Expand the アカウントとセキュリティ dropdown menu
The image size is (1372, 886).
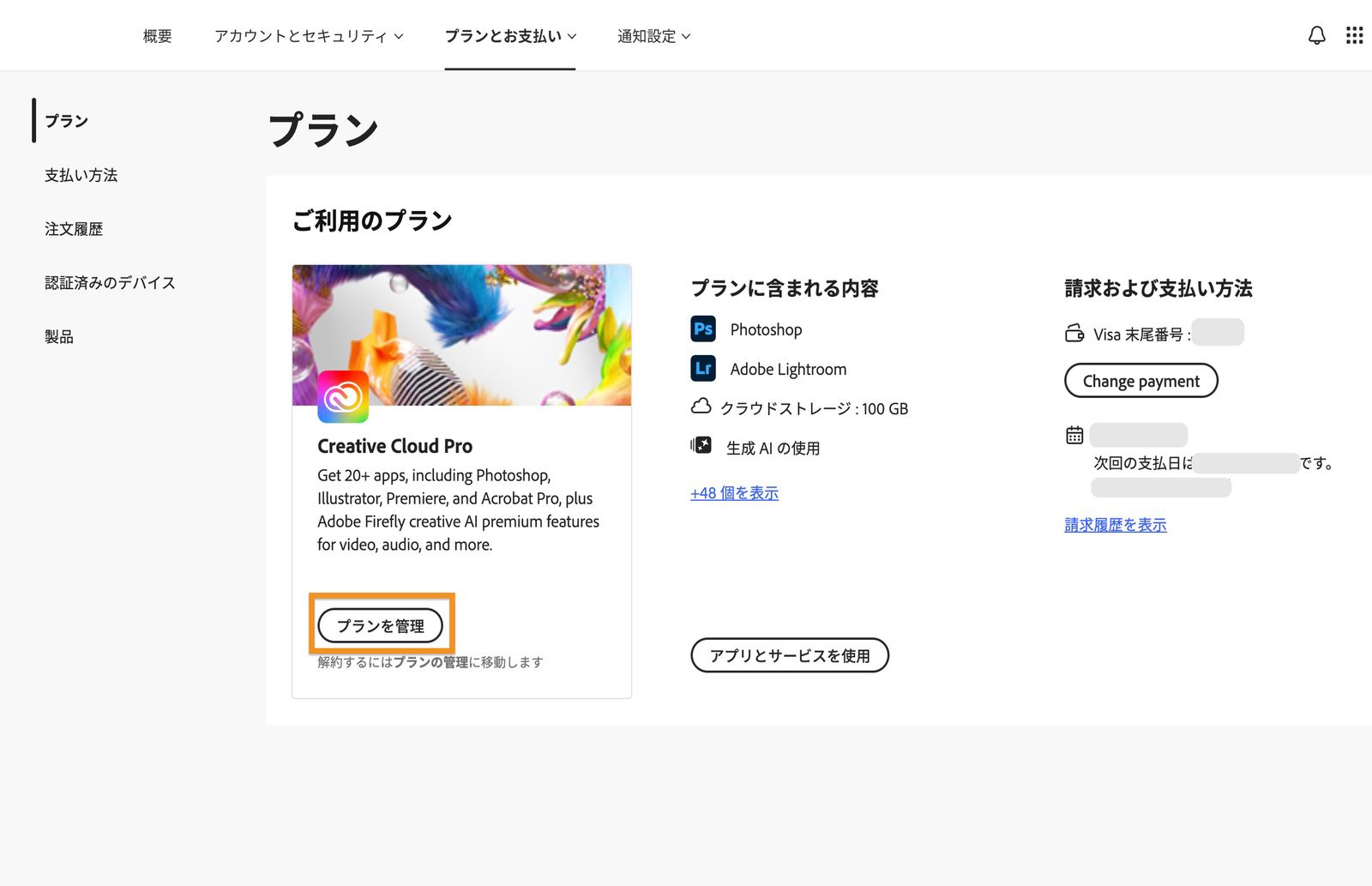(x=309, y=36)
